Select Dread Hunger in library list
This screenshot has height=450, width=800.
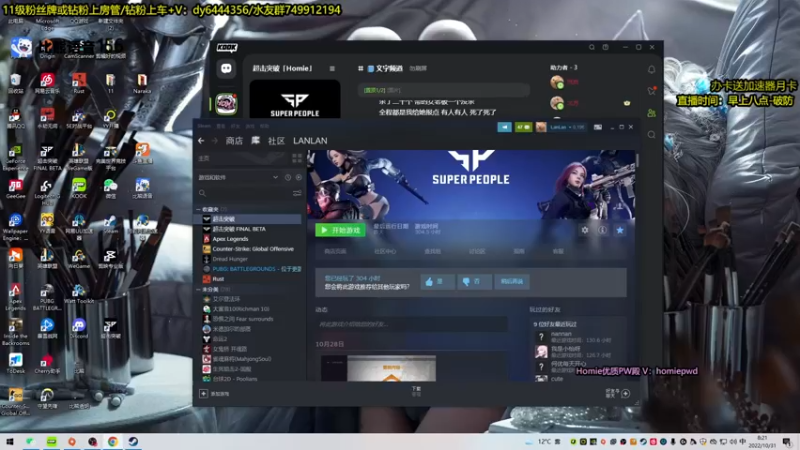coord(230,259)
